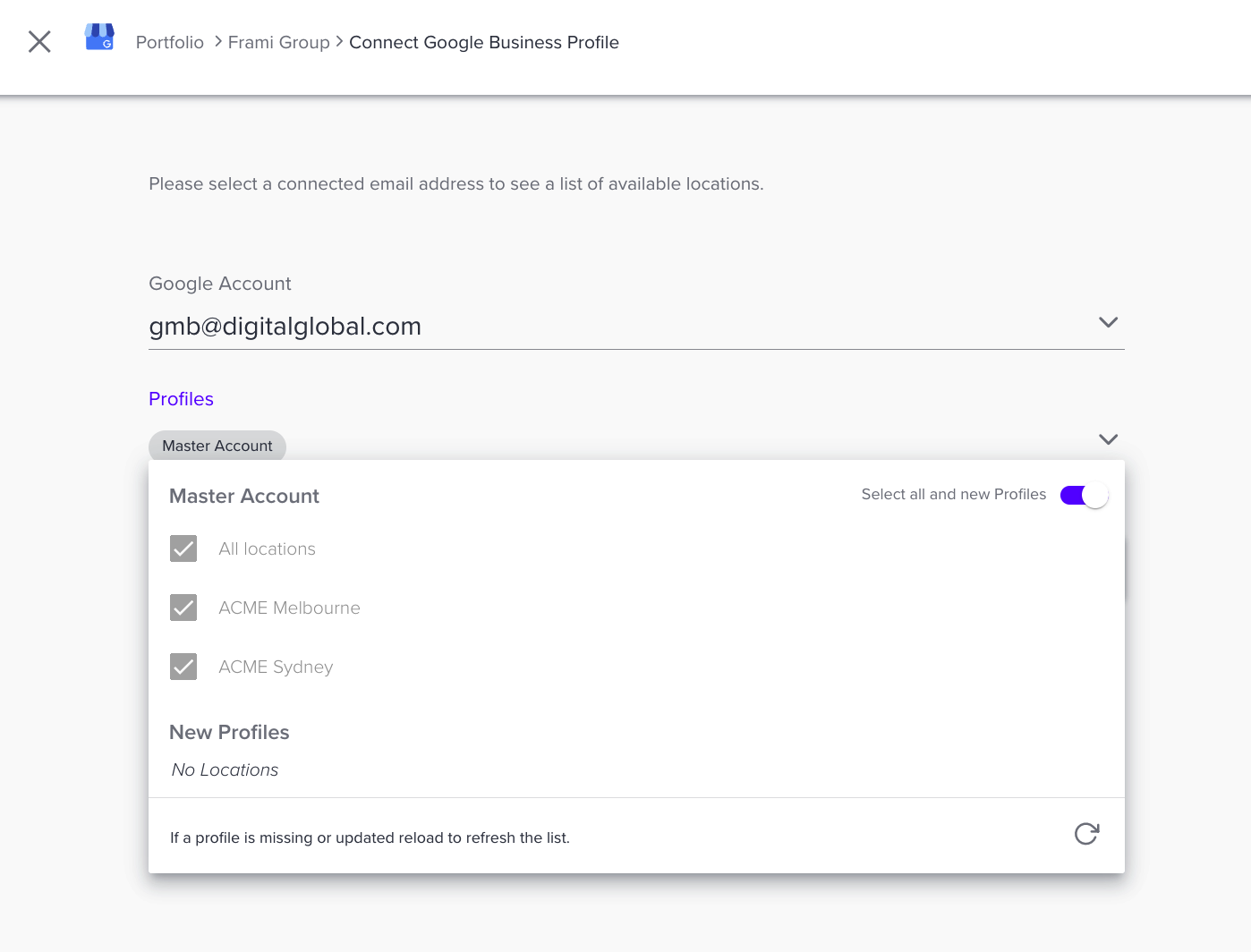Click the Google Business Profile store icon
Viewport: 1251px width, 952px height.
click(x=99, y=38)
